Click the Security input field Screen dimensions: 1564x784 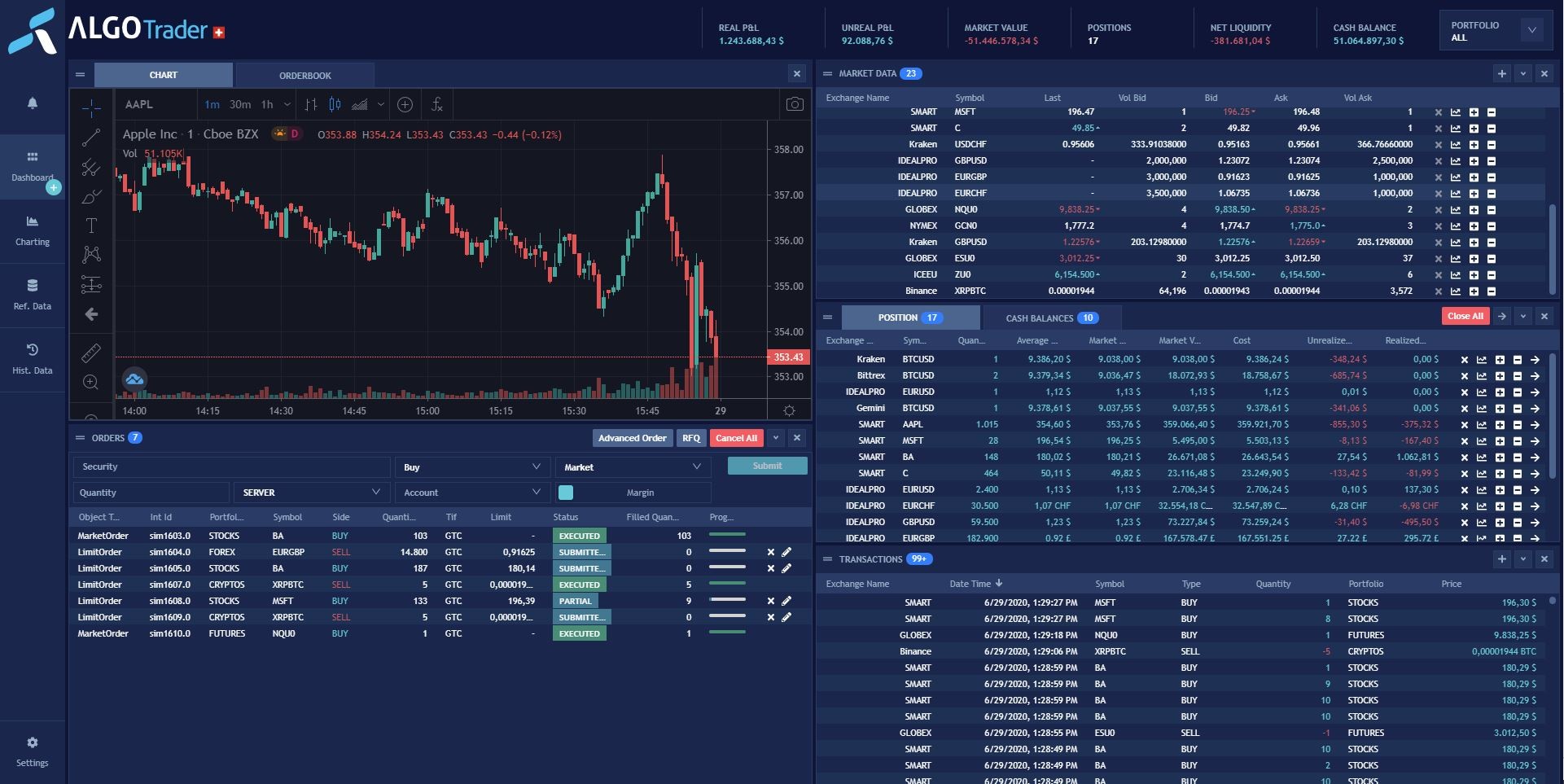232,467
